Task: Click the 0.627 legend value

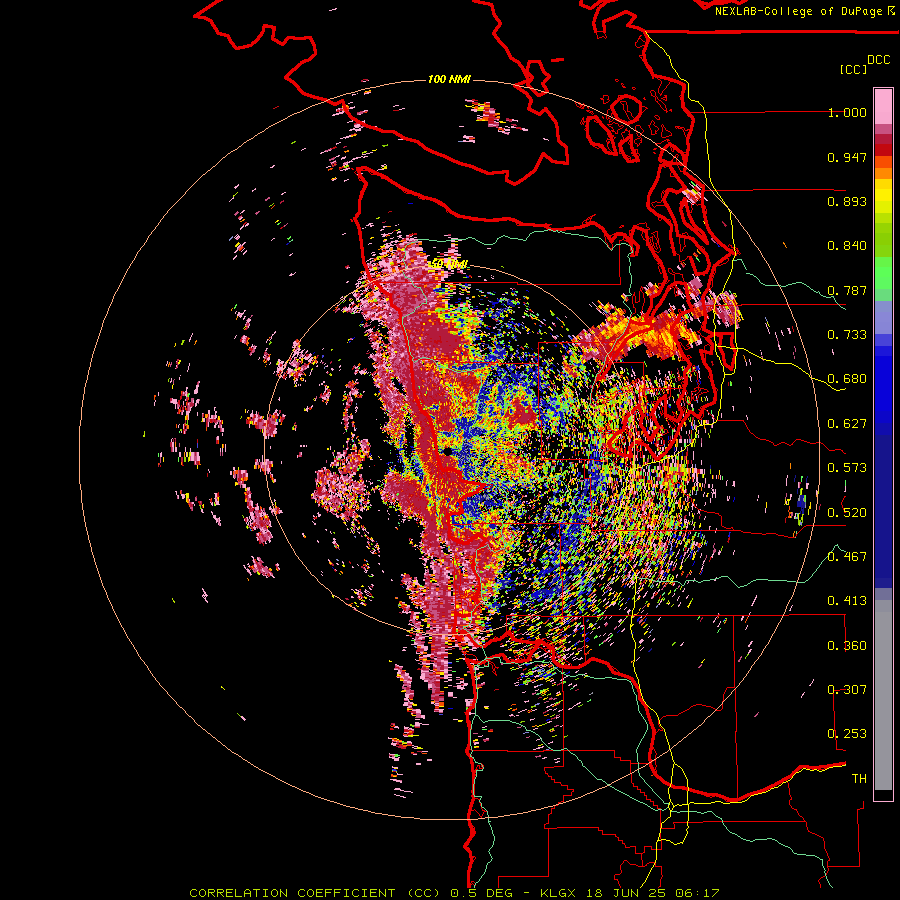Action: point(847,424)
